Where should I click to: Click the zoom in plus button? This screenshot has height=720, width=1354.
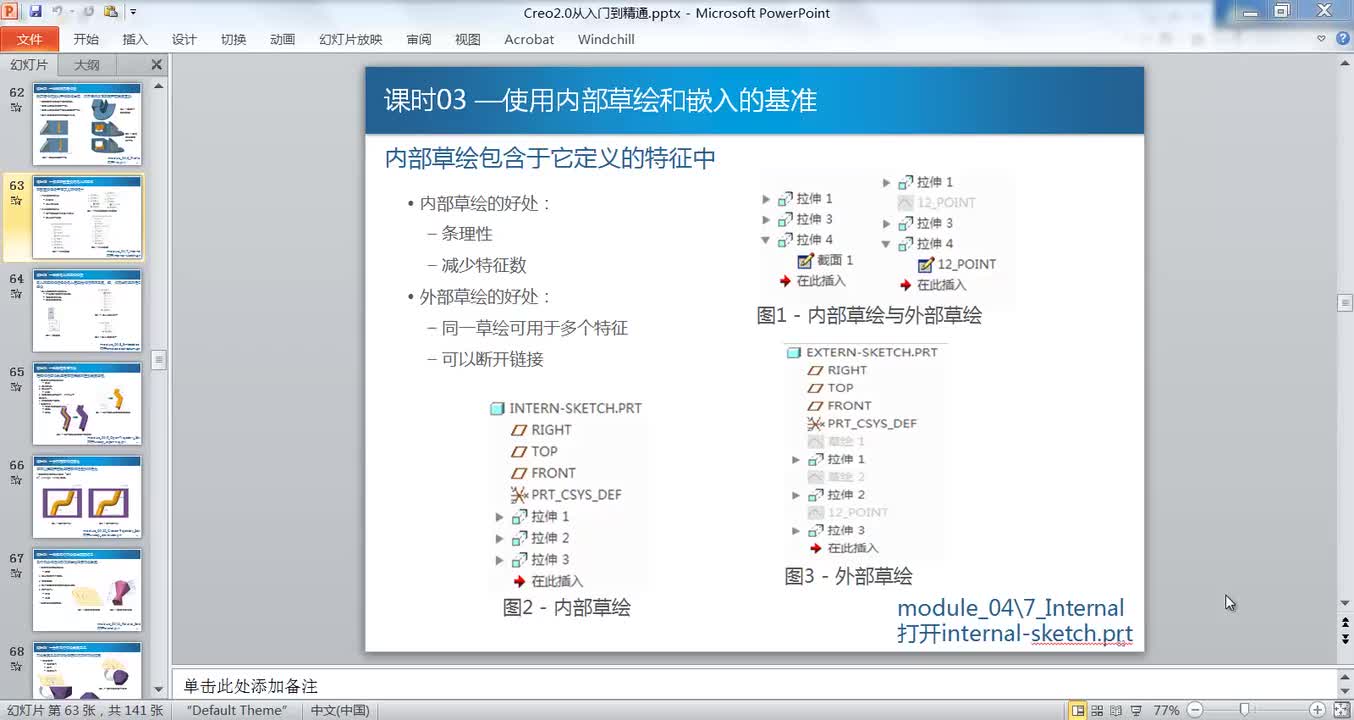tap(1318, 710)
